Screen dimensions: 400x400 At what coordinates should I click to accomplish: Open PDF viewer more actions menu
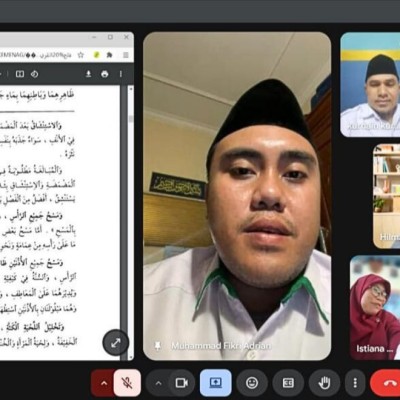click(x=121, y=74)
